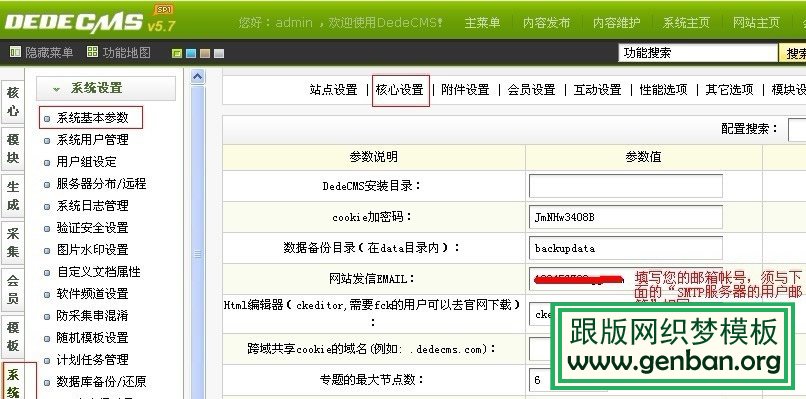Switch to 会员设置 tab
The height and width of the screenshot is (399, 806).
[532, 90]
